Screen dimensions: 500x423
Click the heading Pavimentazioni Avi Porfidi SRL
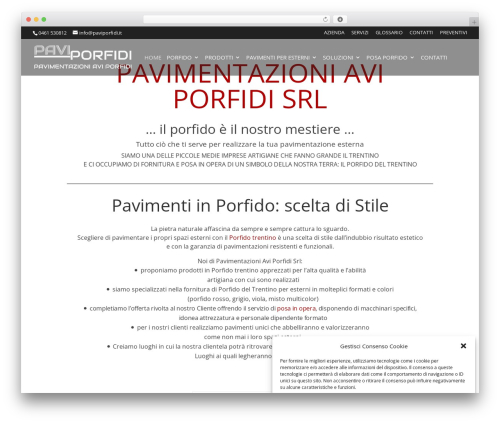pos(250,86)
